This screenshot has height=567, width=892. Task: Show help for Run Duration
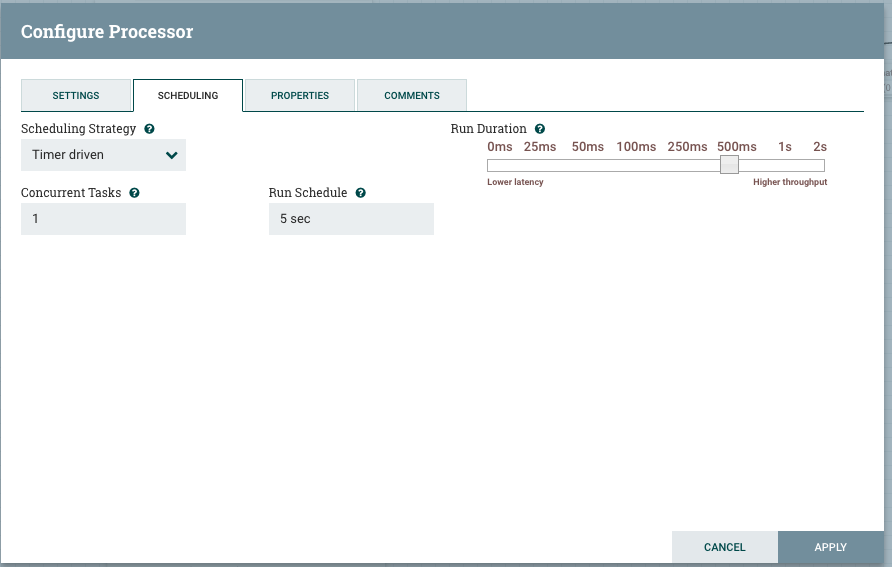tap(540, 129)
